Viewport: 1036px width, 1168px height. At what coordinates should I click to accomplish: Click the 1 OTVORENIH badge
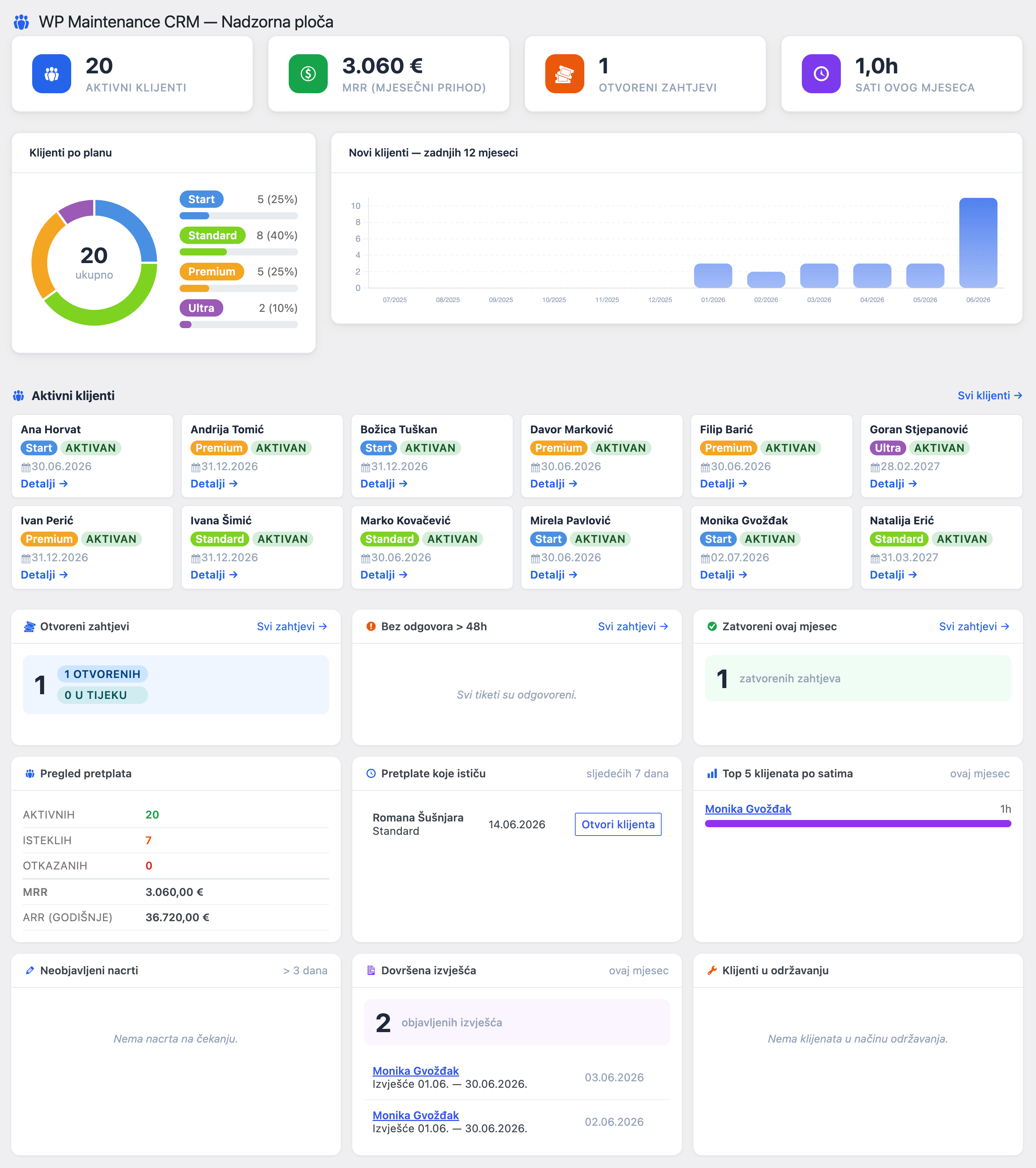[x=102, y=674]
